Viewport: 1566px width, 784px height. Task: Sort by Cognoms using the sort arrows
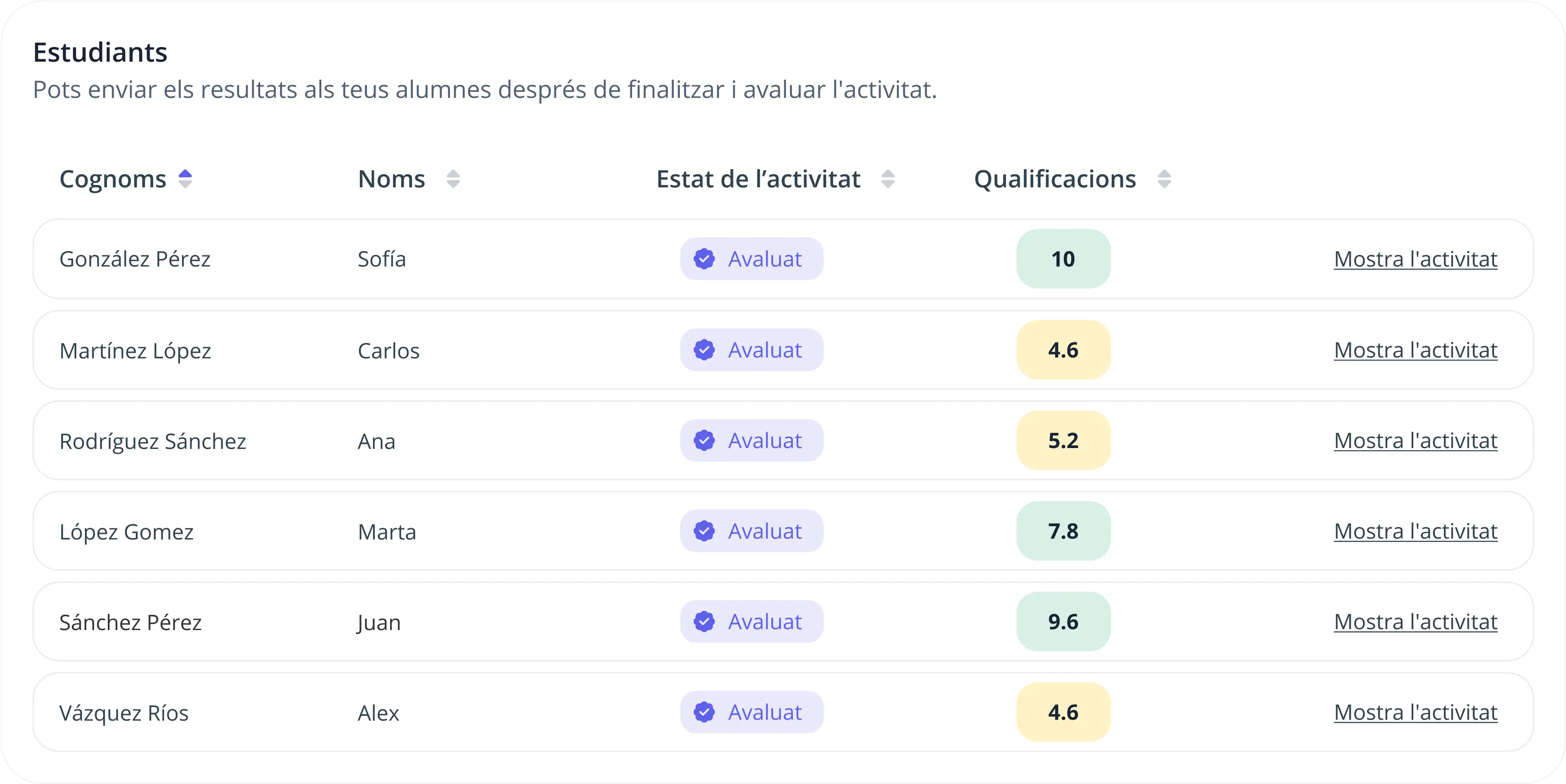[185, 179]
